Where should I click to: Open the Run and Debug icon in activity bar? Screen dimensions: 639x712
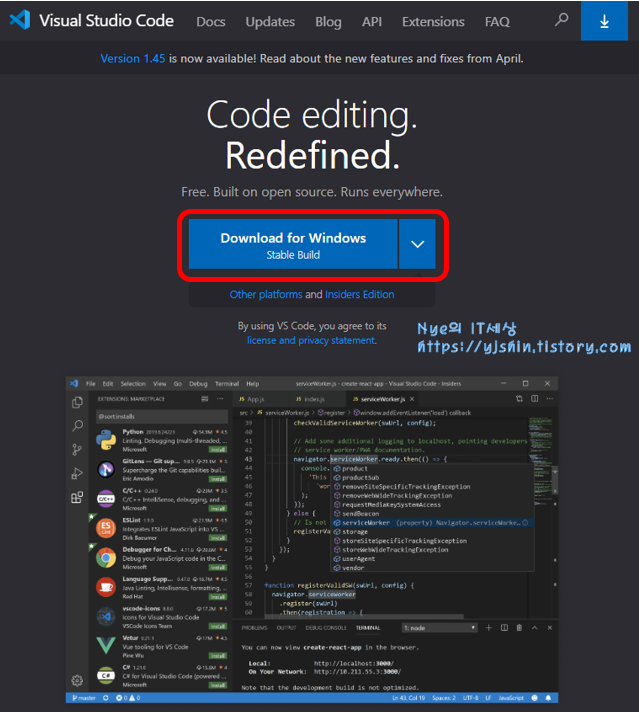[x=77, y=473]
